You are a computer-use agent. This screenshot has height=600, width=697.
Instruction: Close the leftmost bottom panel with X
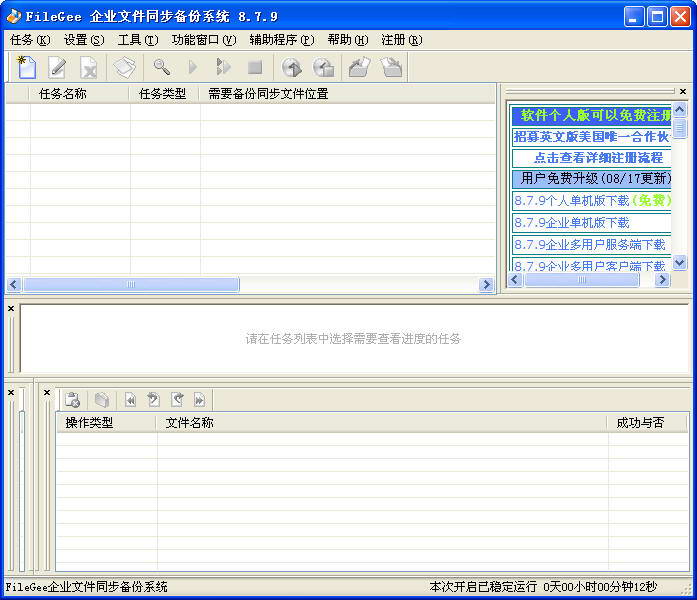click(11, 392)
